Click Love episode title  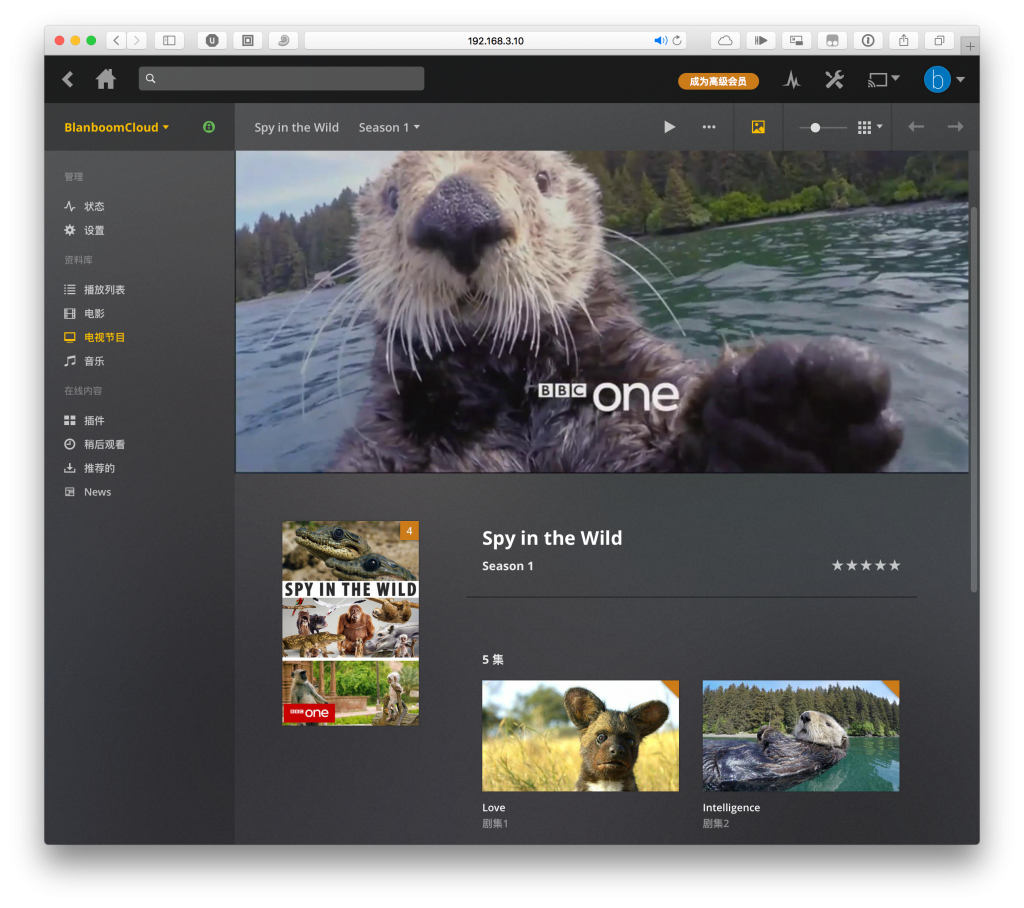coord(494,807)
